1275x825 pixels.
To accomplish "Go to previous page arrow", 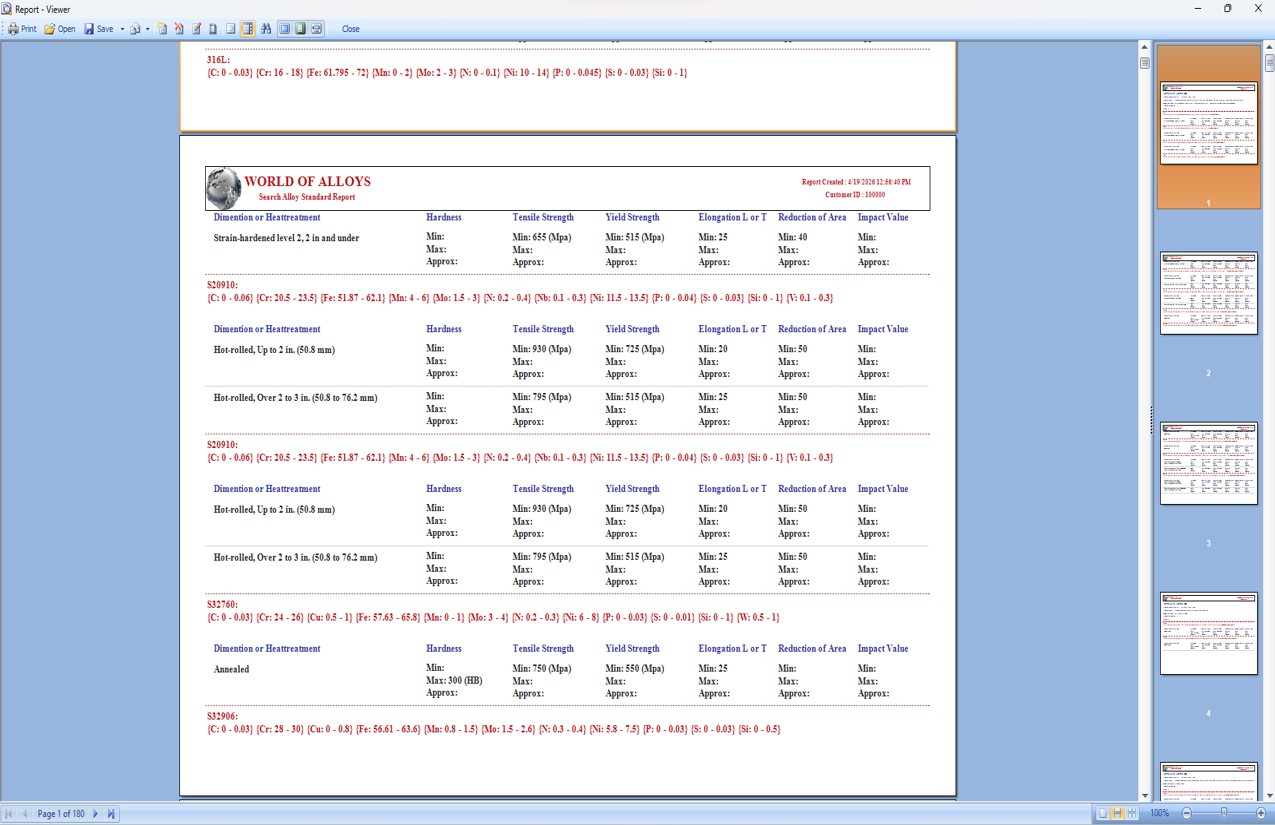I will (x=25, y=814).
